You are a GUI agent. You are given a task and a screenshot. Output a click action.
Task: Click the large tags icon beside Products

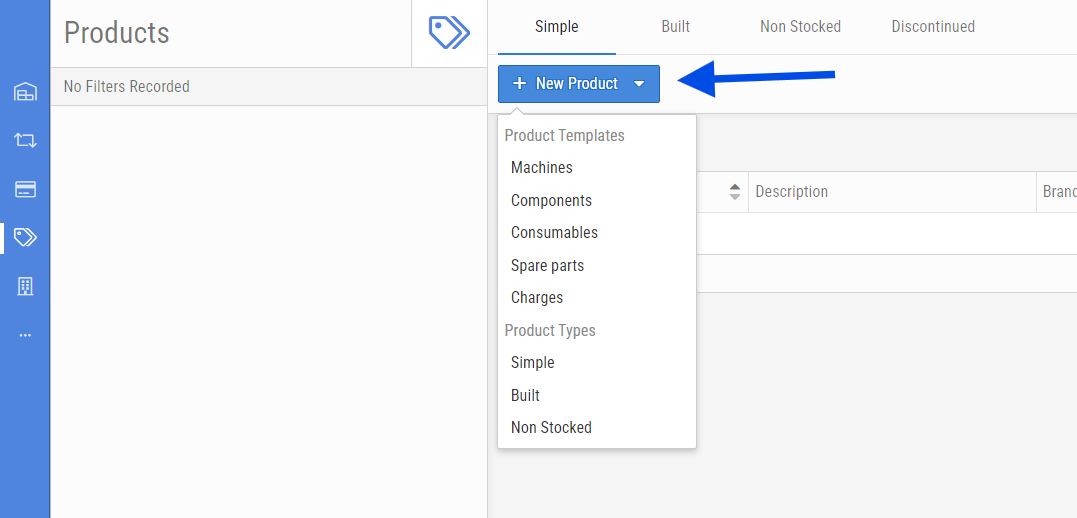click(449, 32)
